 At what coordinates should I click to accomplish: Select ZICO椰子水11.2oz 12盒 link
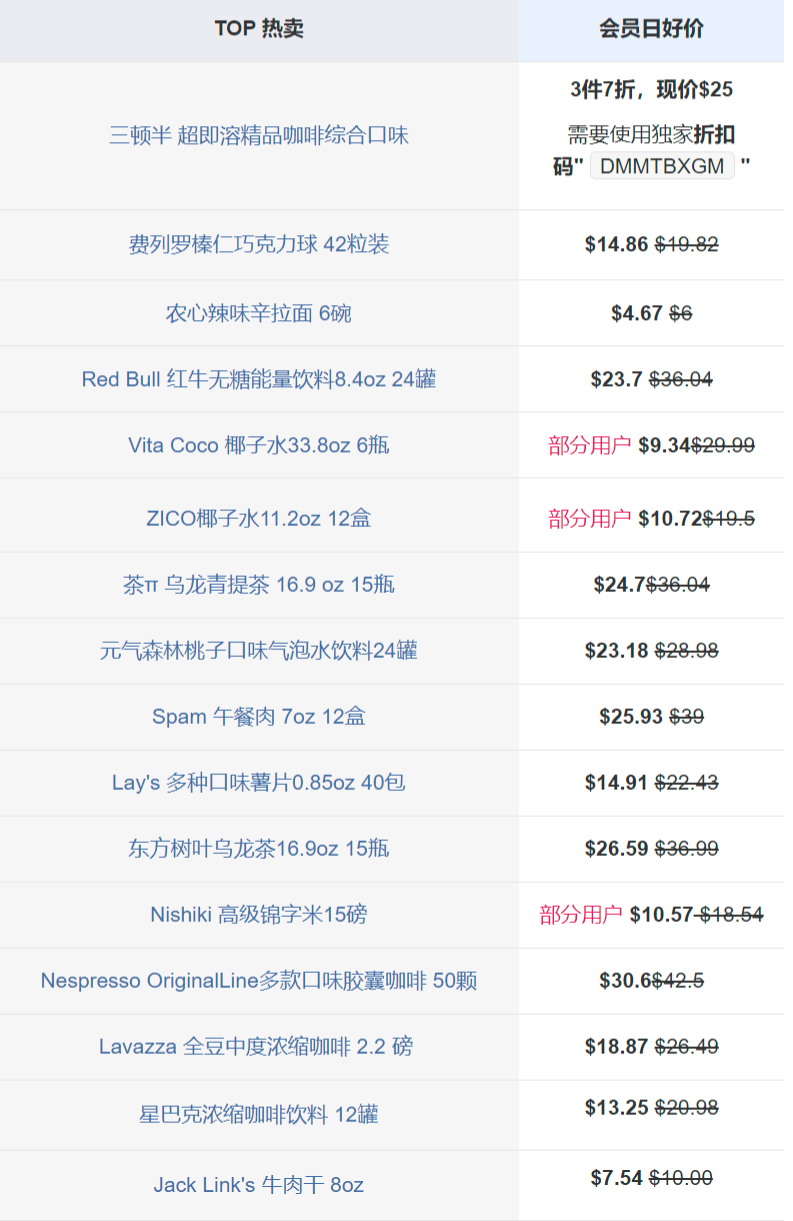(258, 518)
